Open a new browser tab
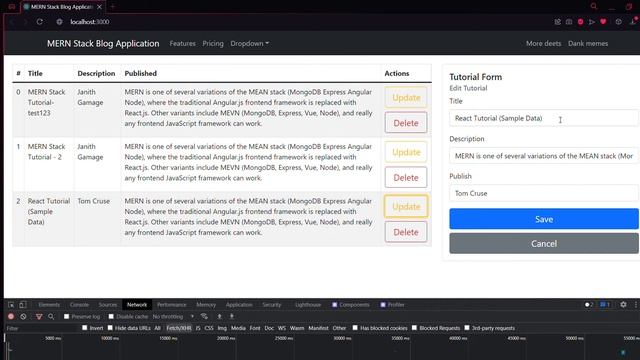Image resolution: width=640 pixels, height=360 pixels. coord(113,7)
